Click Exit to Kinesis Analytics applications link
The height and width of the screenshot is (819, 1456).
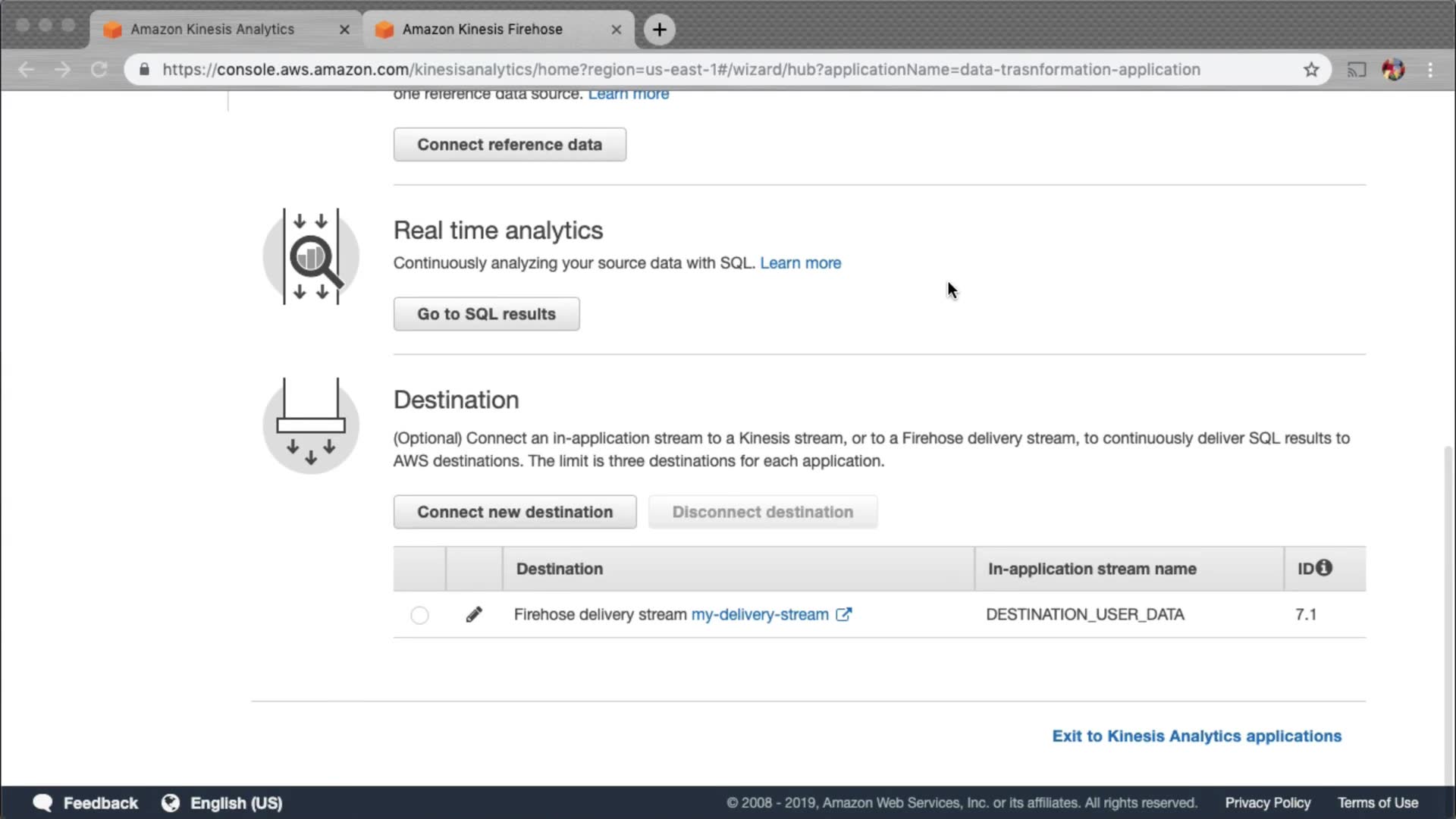(x=1197, y=736)
